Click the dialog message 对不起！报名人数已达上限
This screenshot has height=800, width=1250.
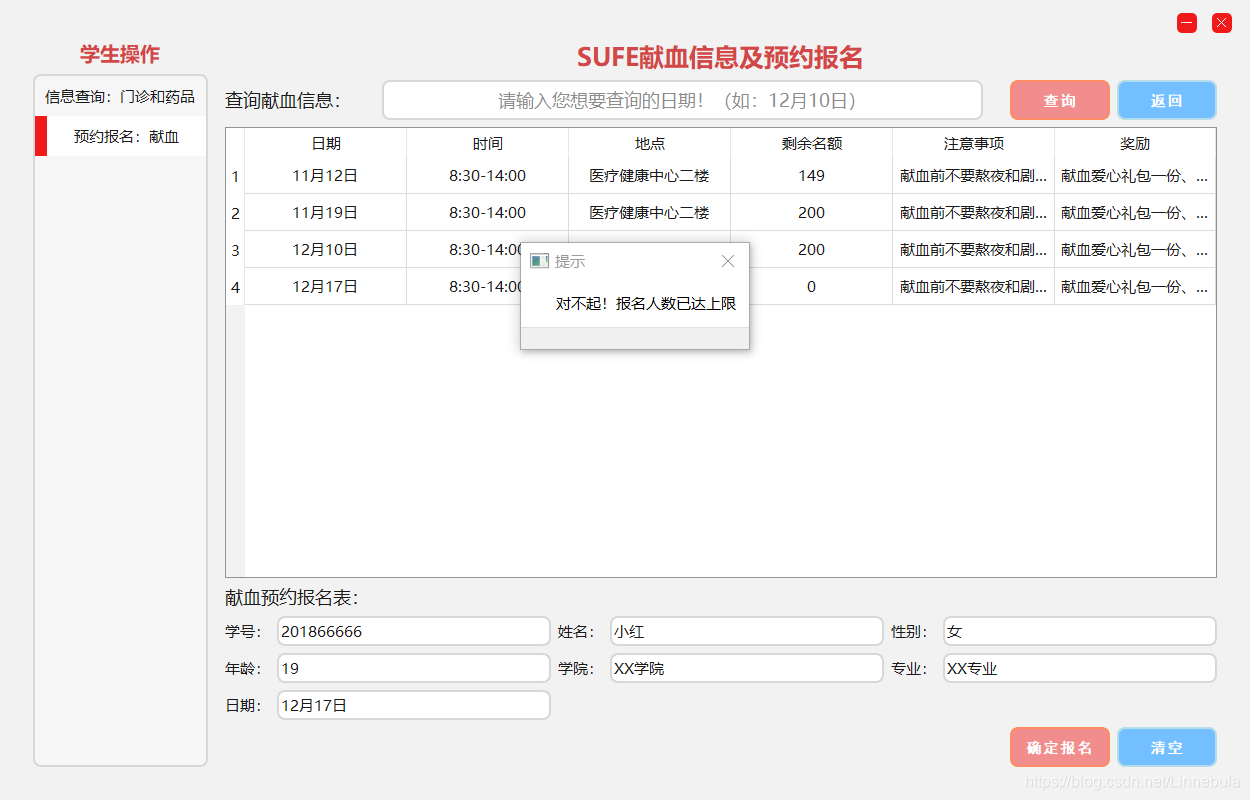pyautogui.click(x=646, y=304)
